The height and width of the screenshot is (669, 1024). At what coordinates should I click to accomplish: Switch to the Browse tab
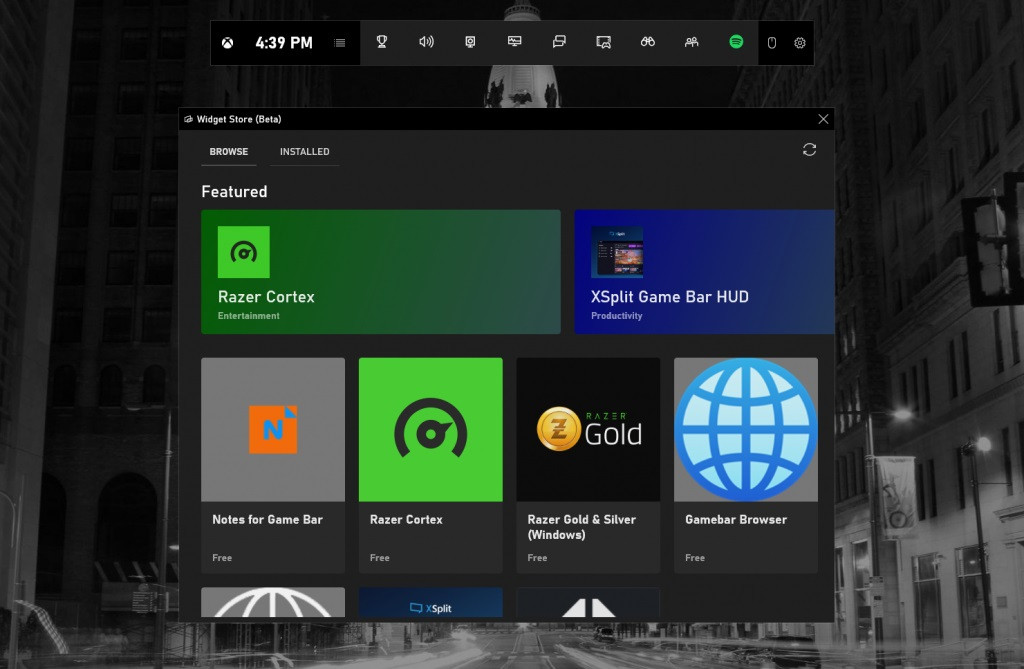pos(229,152)
